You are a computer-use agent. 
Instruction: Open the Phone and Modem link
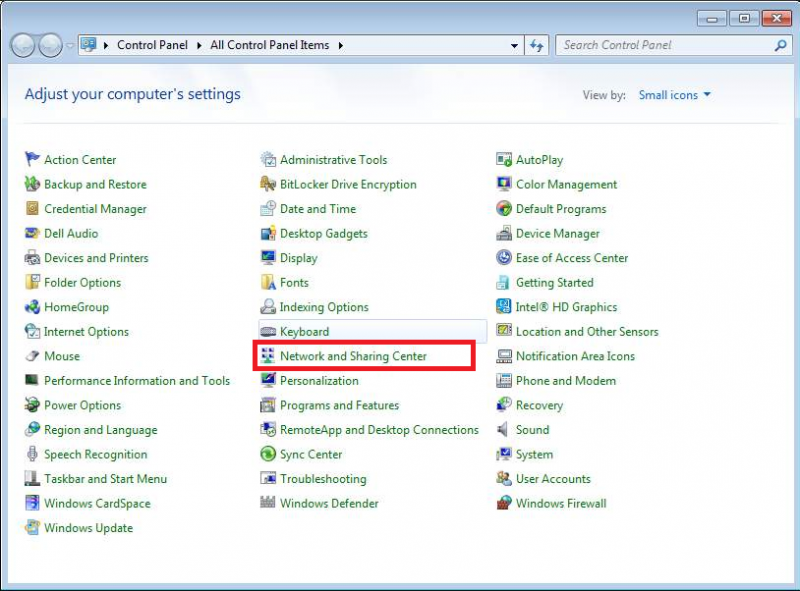(566, 381)
